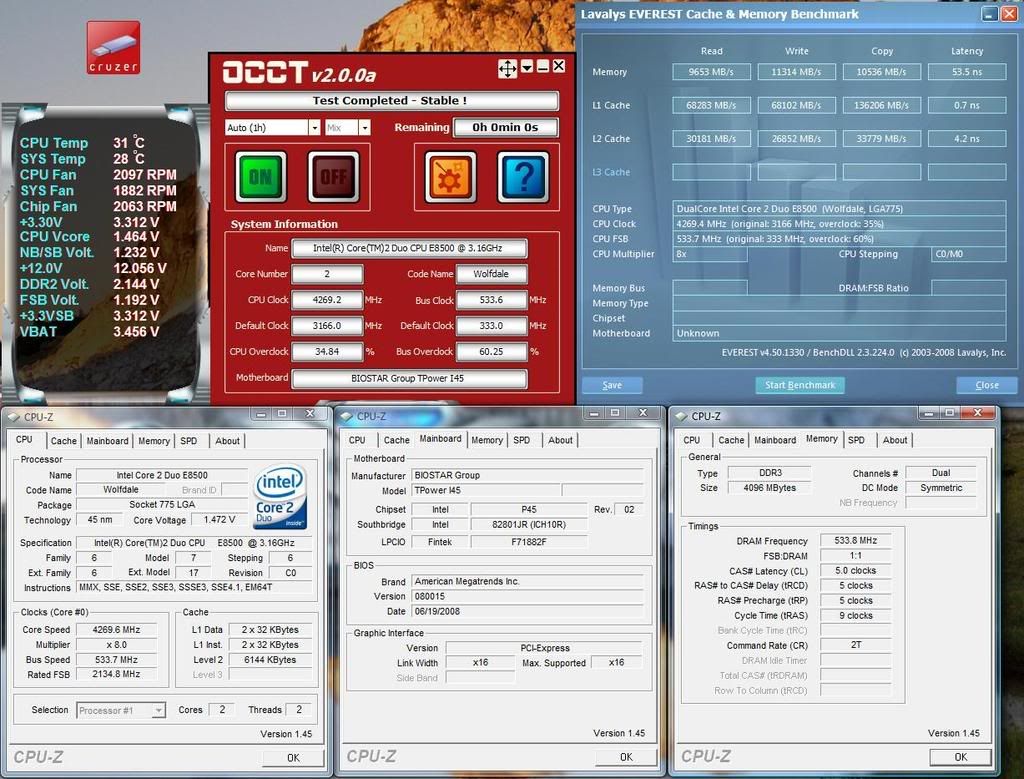The width and height of the screenshot is (1024, 779).
Task: Stop the test with the OCCT OFF button
Action: (x=333, y=177)
